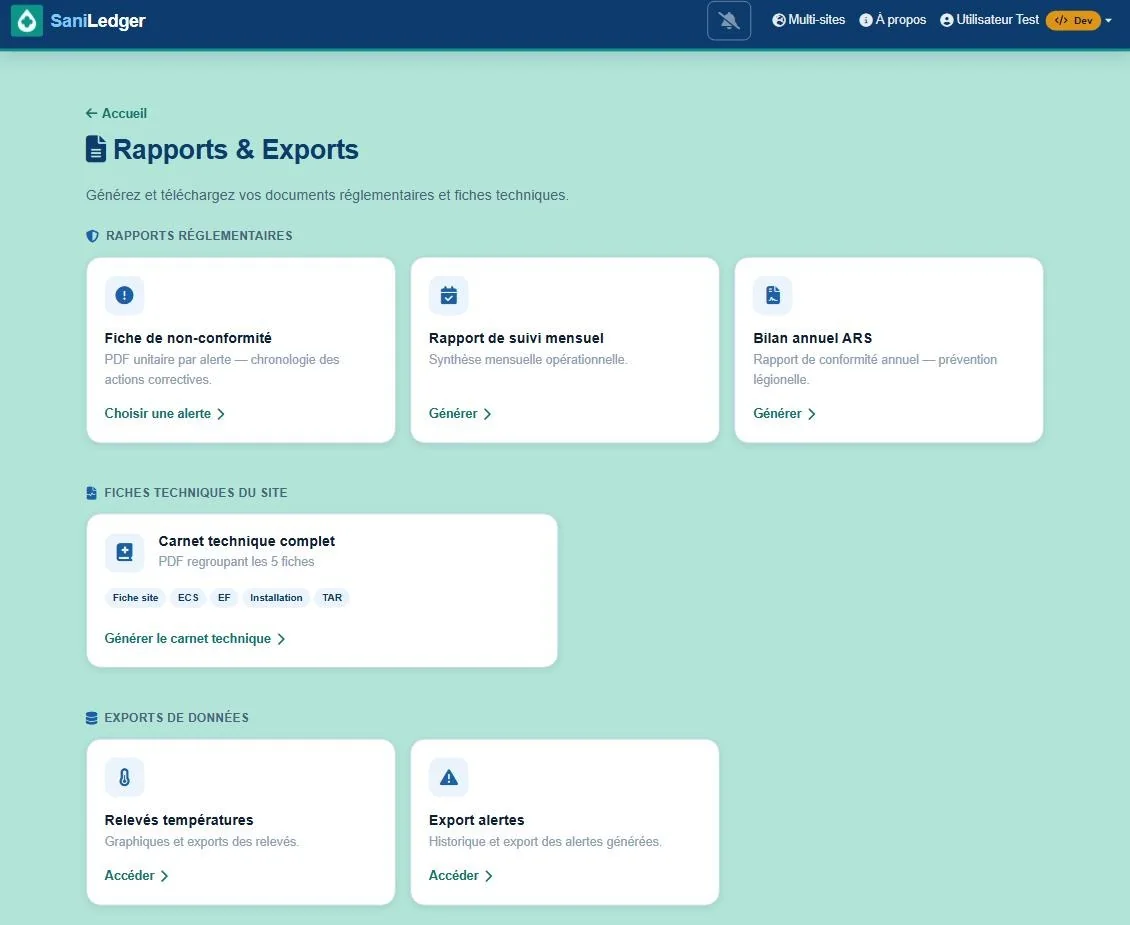Click the chevron next to Choisir une alerte
The width and height of the screenshot is (1130, 925).
221,414
